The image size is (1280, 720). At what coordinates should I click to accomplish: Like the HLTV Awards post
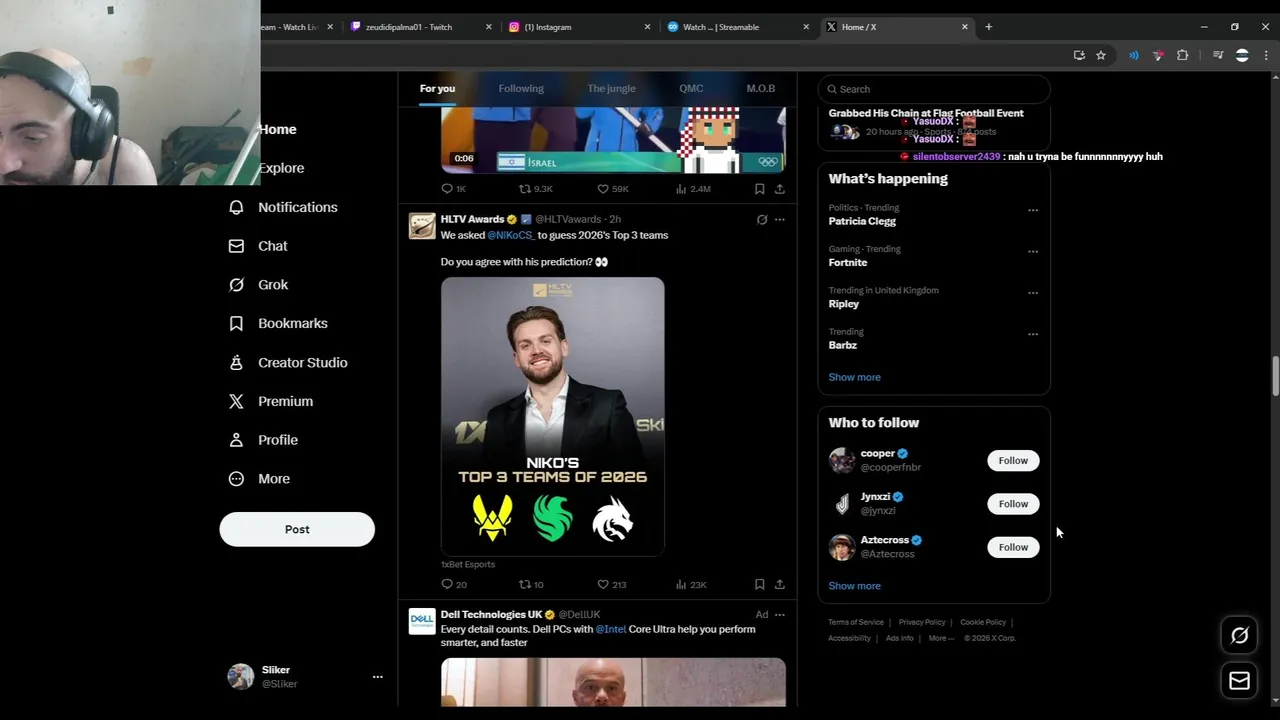(603, 584)
